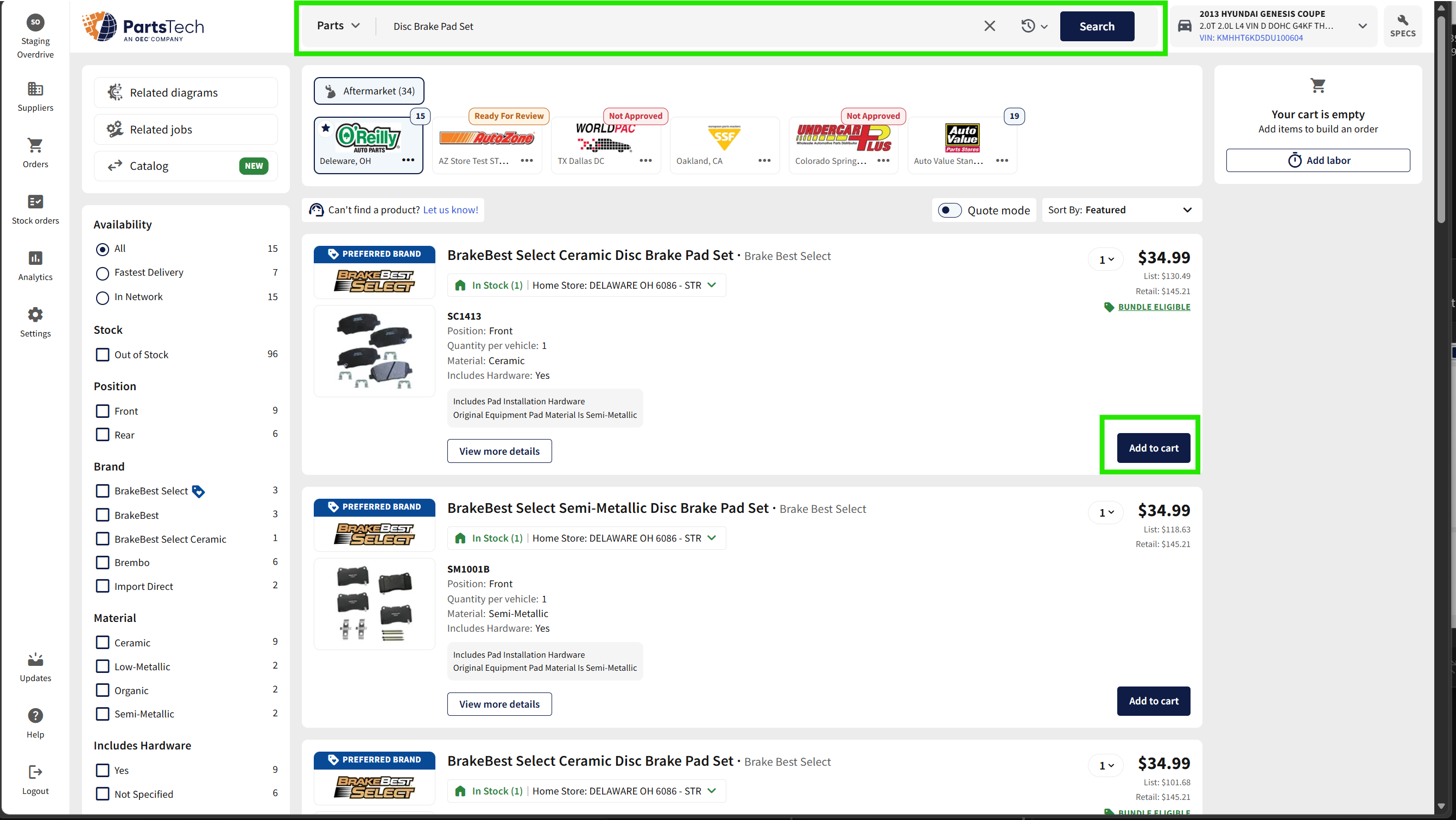Select the O'Reilly Auto Parts supplier card
The height and width of the screenshot is (820, 1456).
(x=368, y=145)
